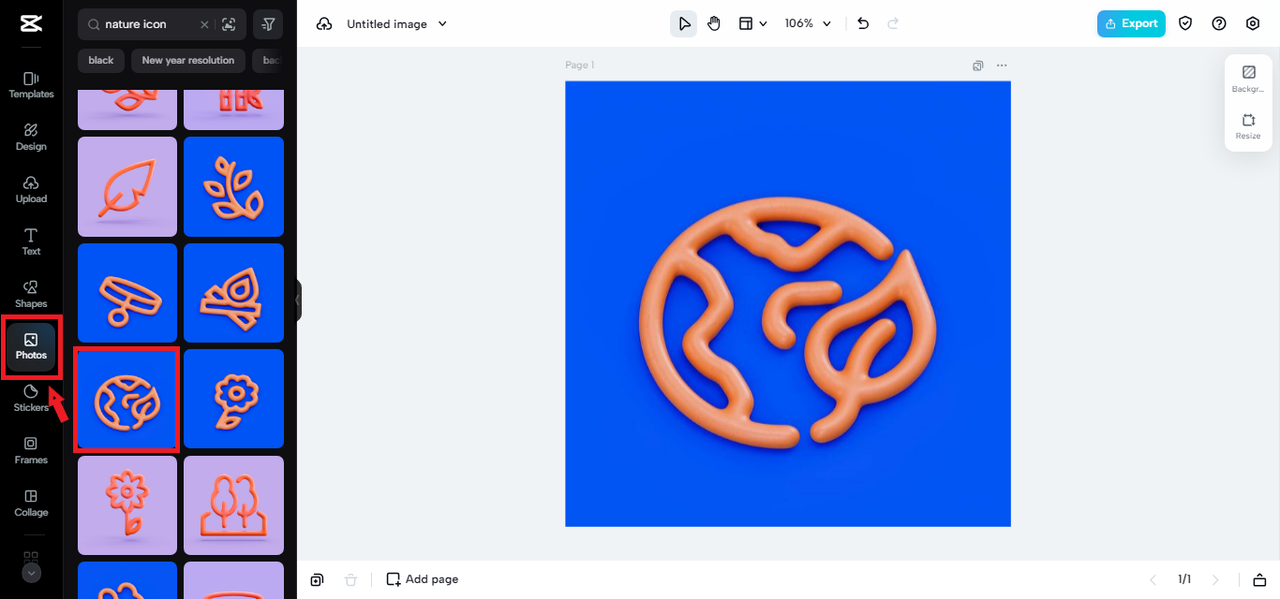Select the 'black' suggestion chip

pos(101,60)
